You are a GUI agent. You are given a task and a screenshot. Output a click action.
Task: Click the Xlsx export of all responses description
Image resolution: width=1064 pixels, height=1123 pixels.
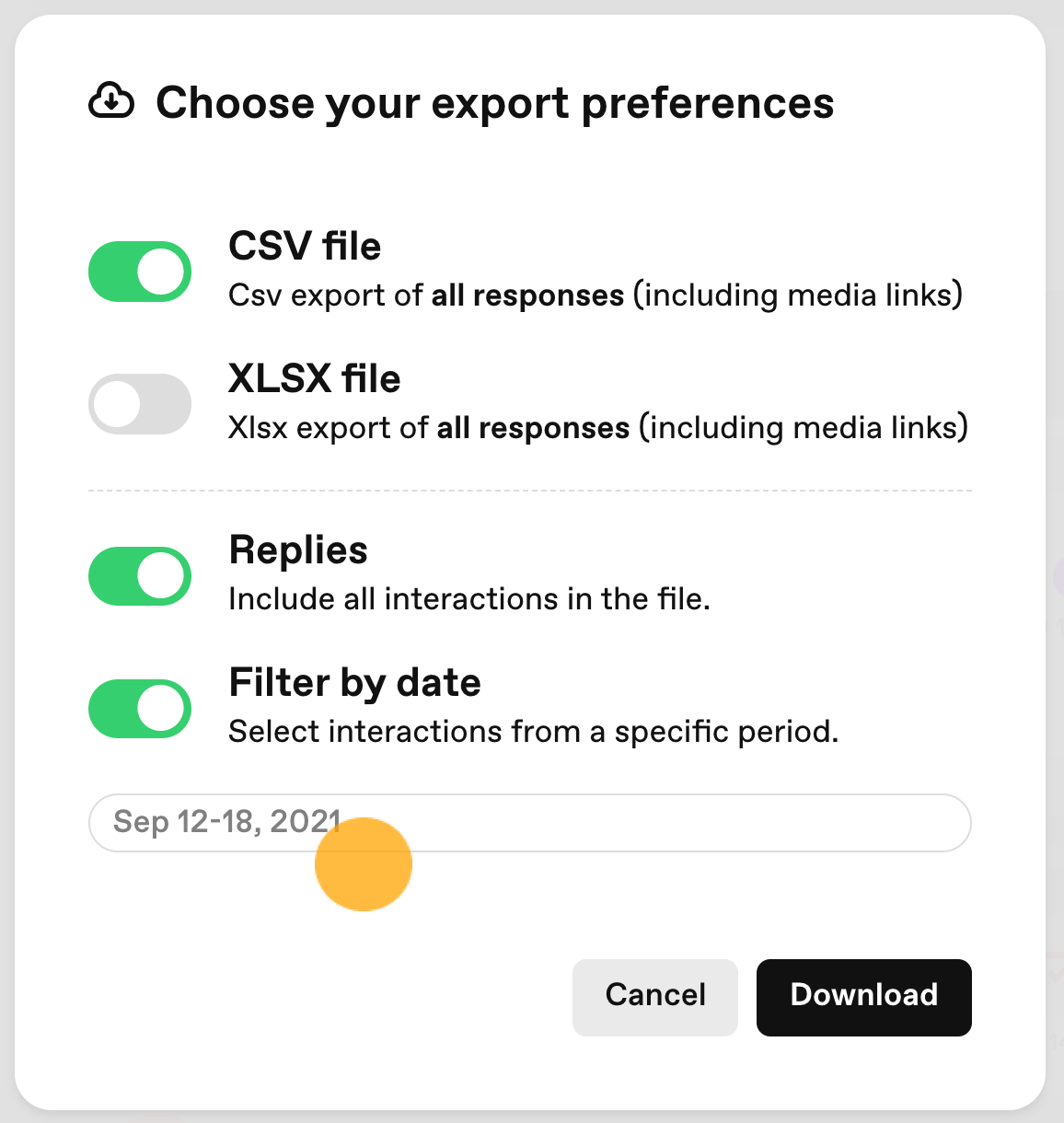pos(598,428)
